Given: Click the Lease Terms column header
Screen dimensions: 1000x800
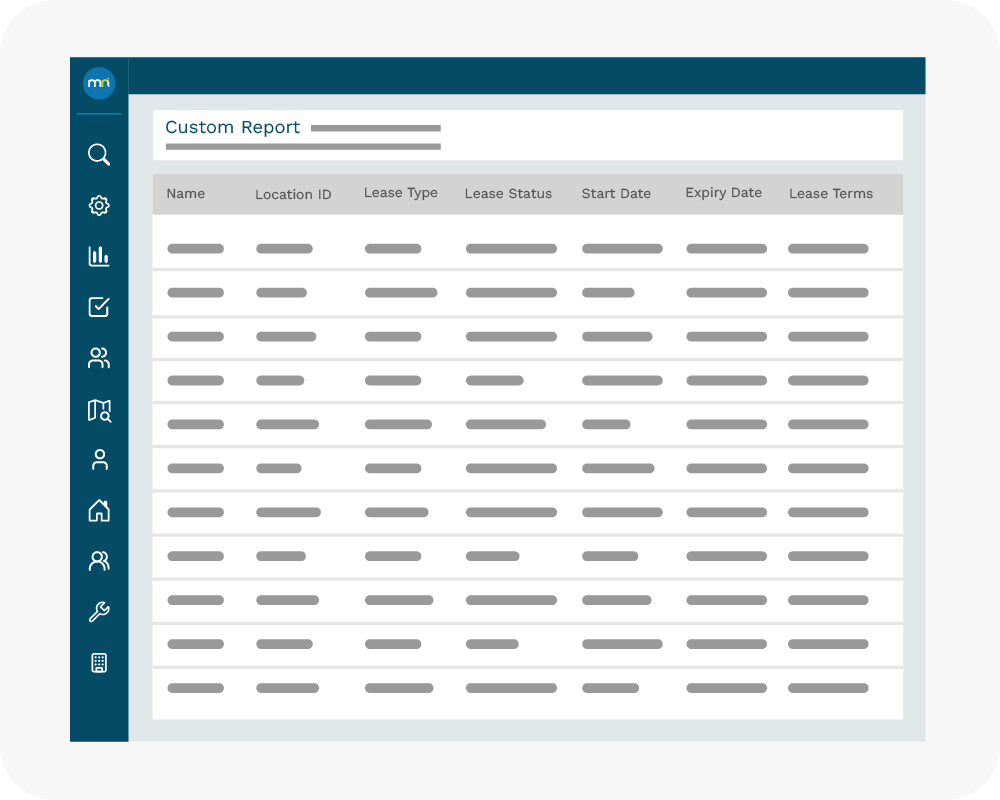Looking at the screenshot, I should [x=830, y=194].
